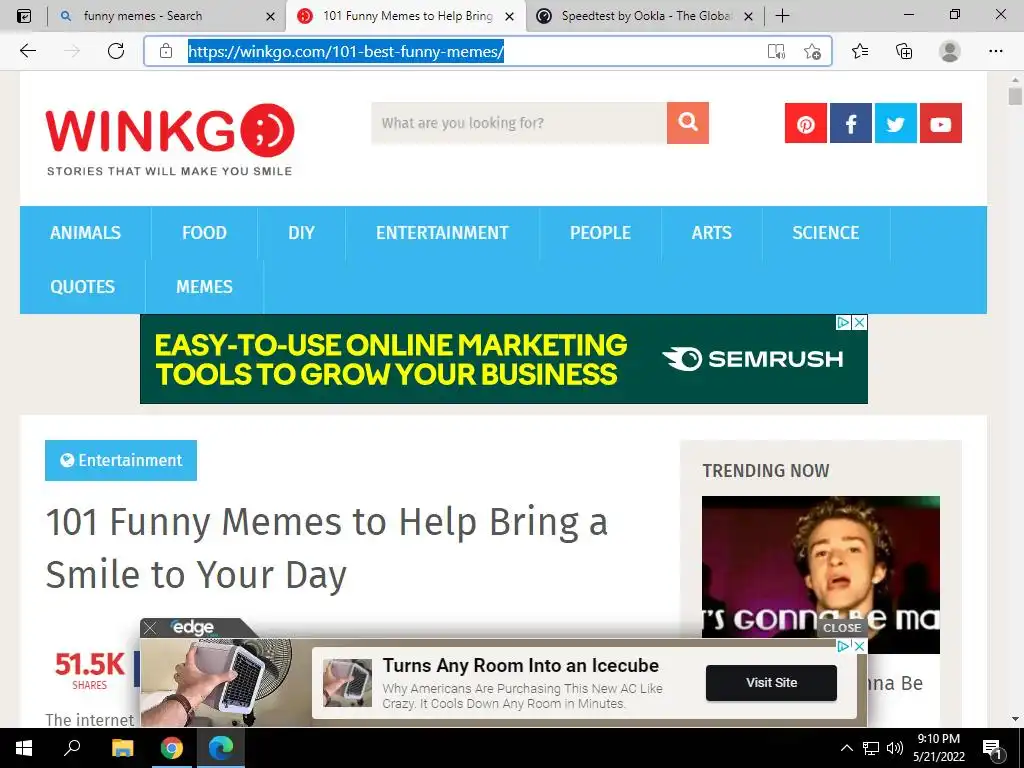Click Visit Site button in ad
This screenshot has height=768, width=1024.
(771, 682)
